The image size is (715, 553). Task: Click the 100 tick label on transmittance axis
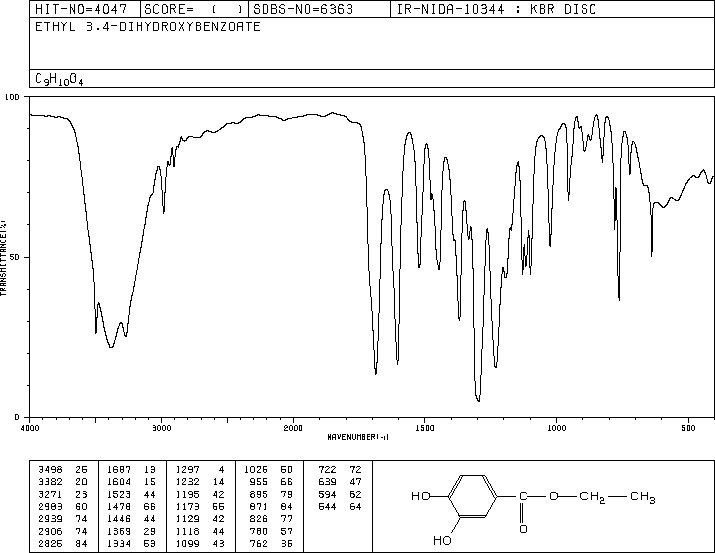tap(12, 97)
